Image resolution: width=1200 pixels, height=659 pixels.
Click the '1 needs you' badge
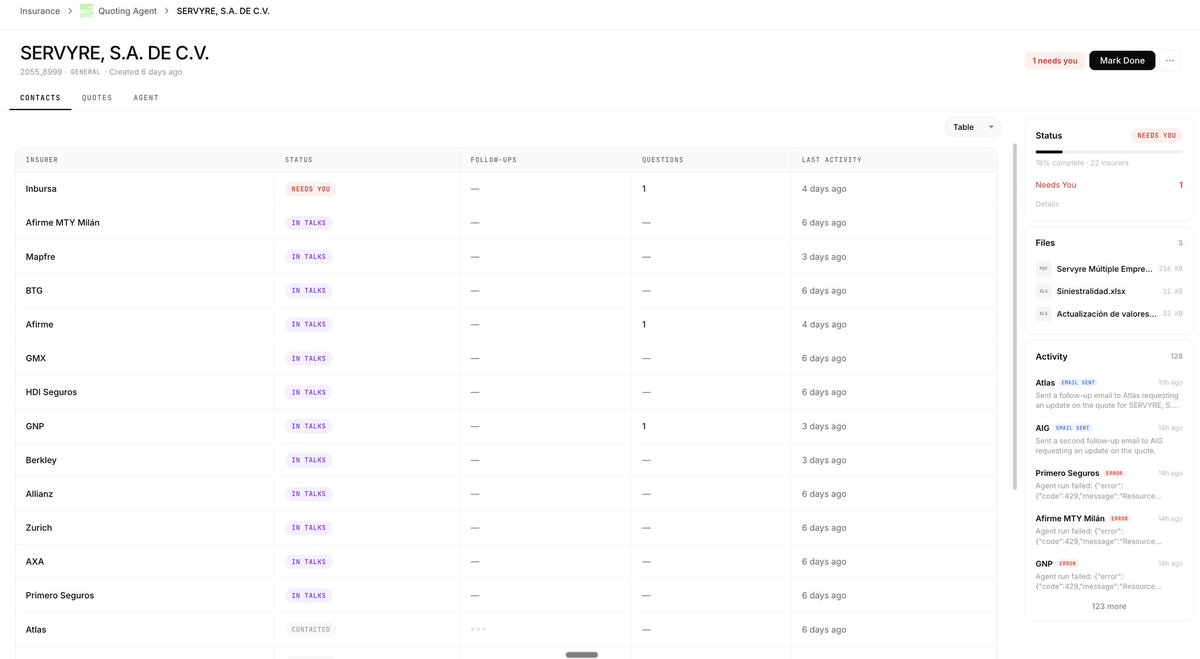tap(1055, 61)
